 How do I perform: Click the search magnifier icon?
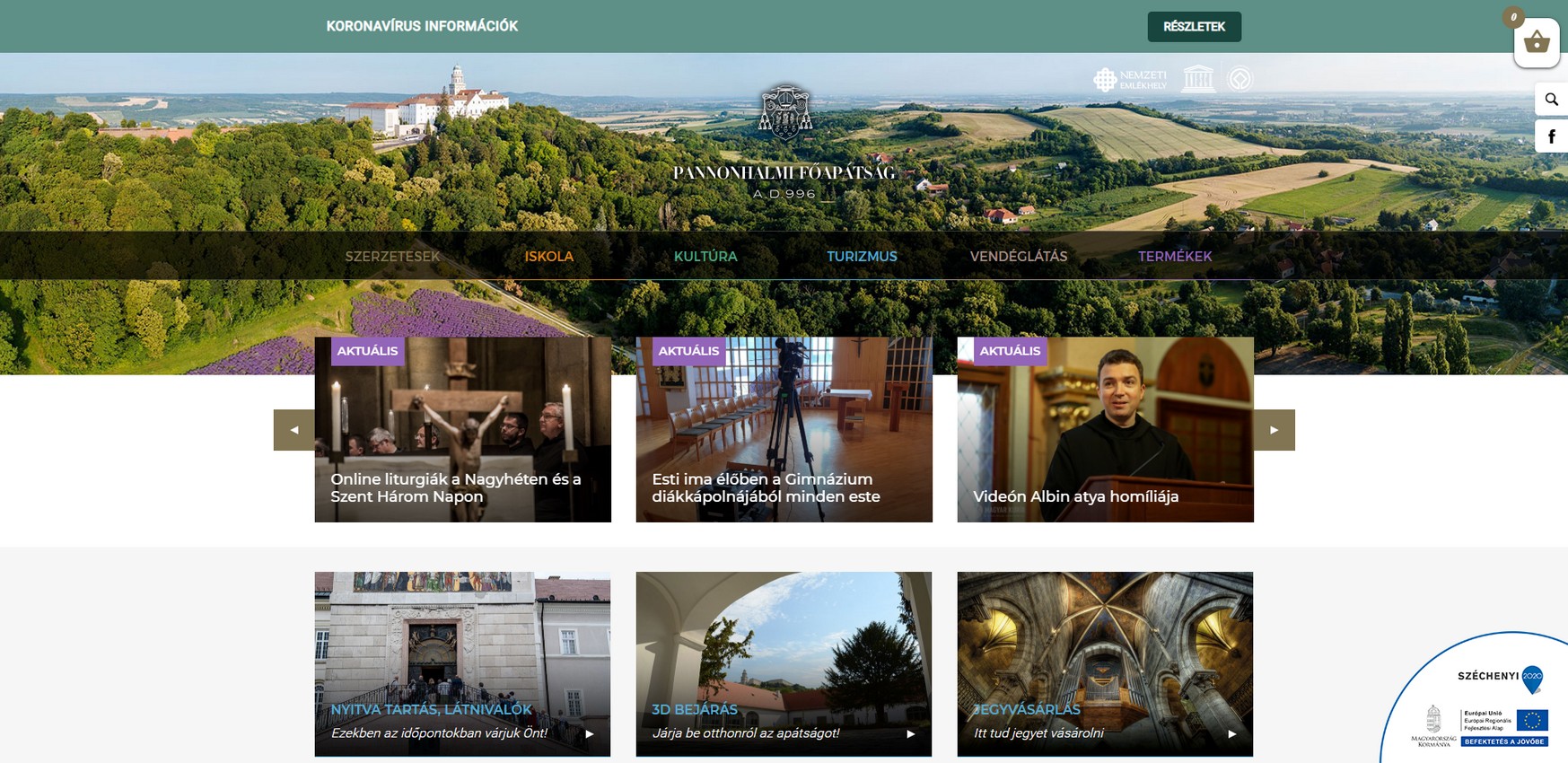[1551, 100]
